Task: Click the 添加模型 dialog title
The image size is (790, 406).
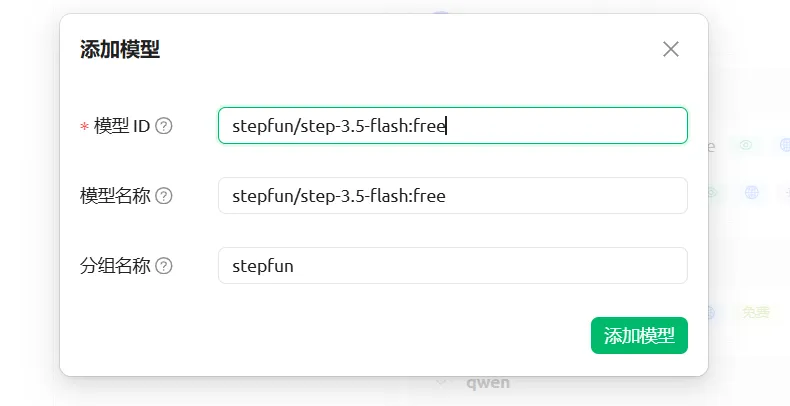Action: 120,50
